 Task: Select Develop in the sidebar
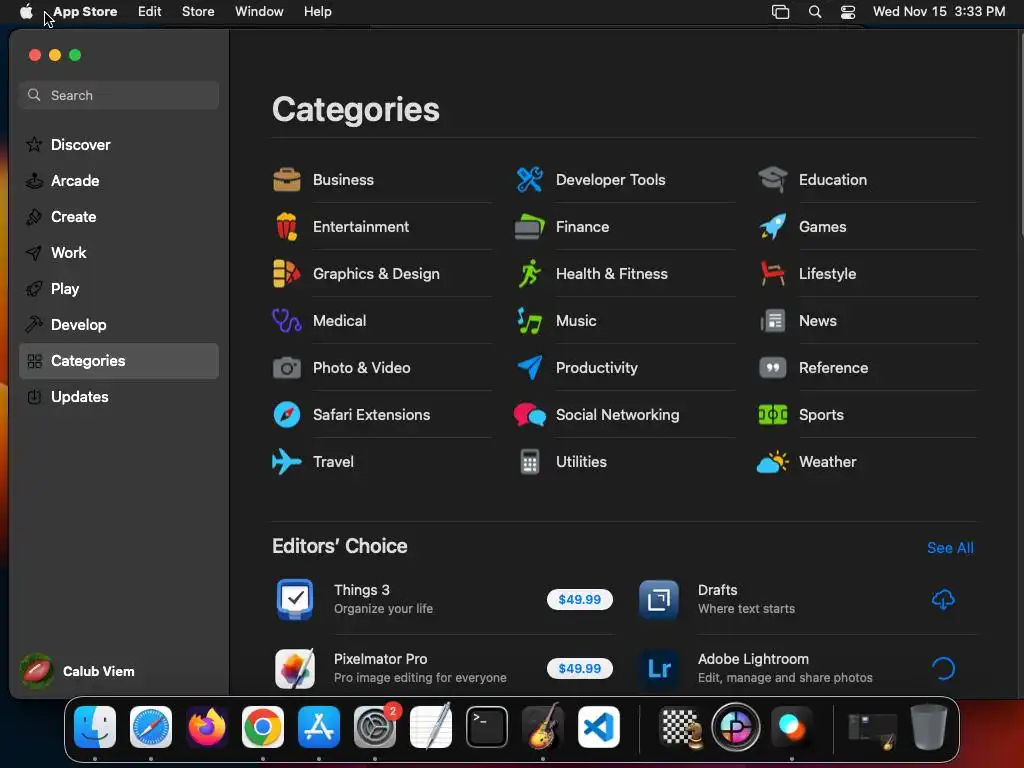click(x=119, y=325)
